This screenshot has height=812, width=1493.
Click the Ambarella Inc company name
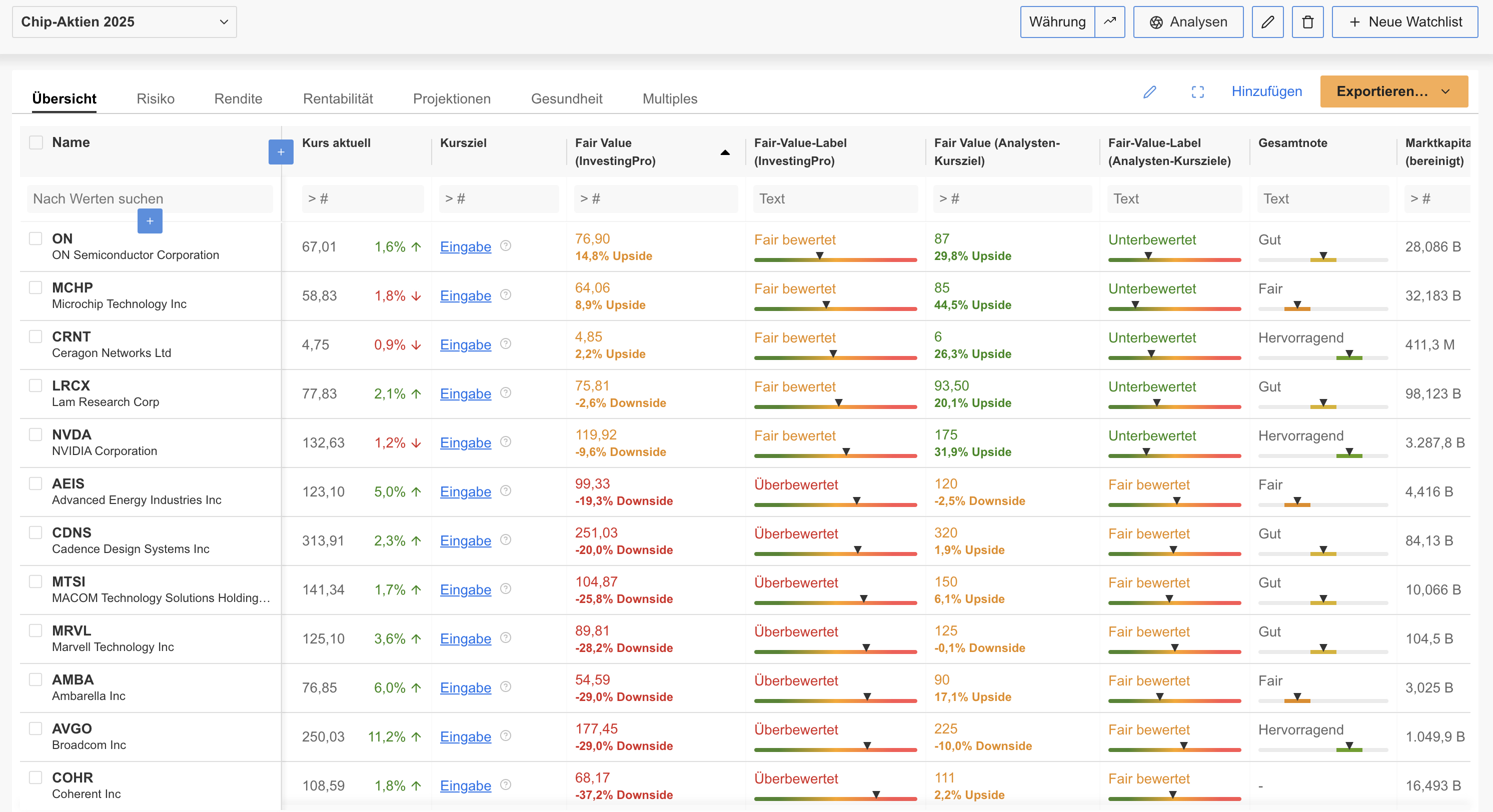[x=89, y=696]
